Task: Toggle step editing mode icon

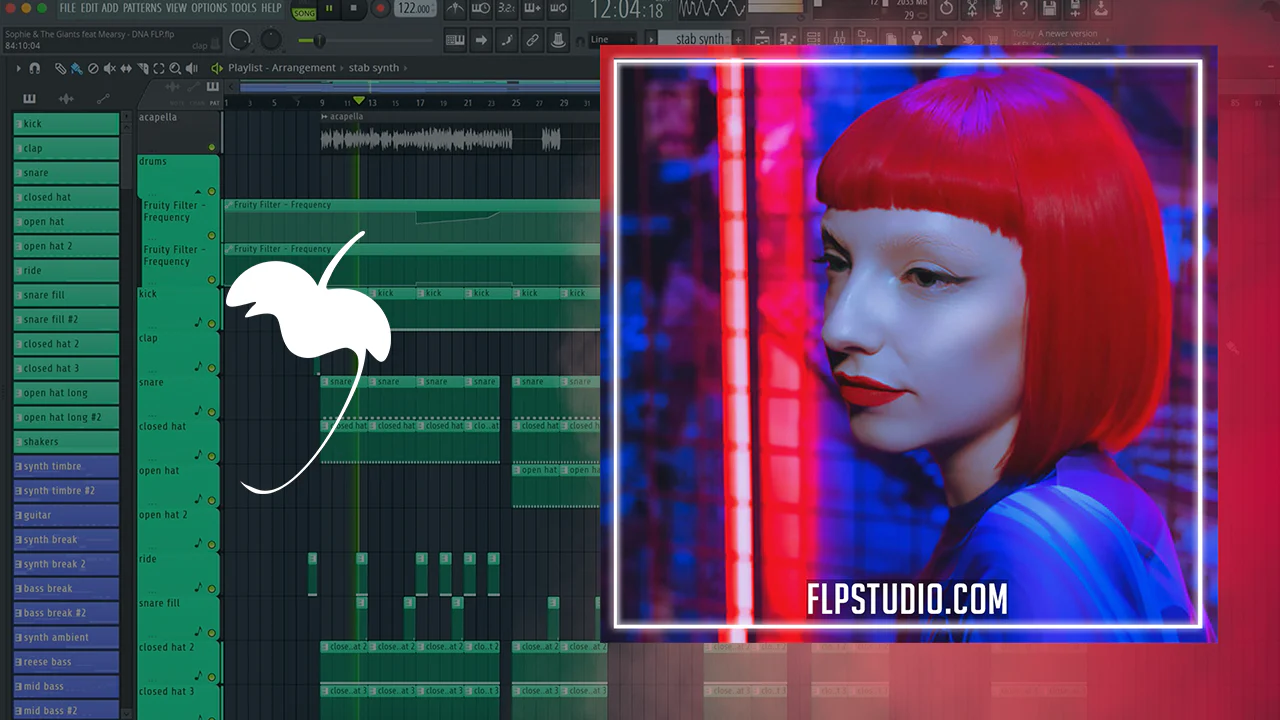Action: 507,41
